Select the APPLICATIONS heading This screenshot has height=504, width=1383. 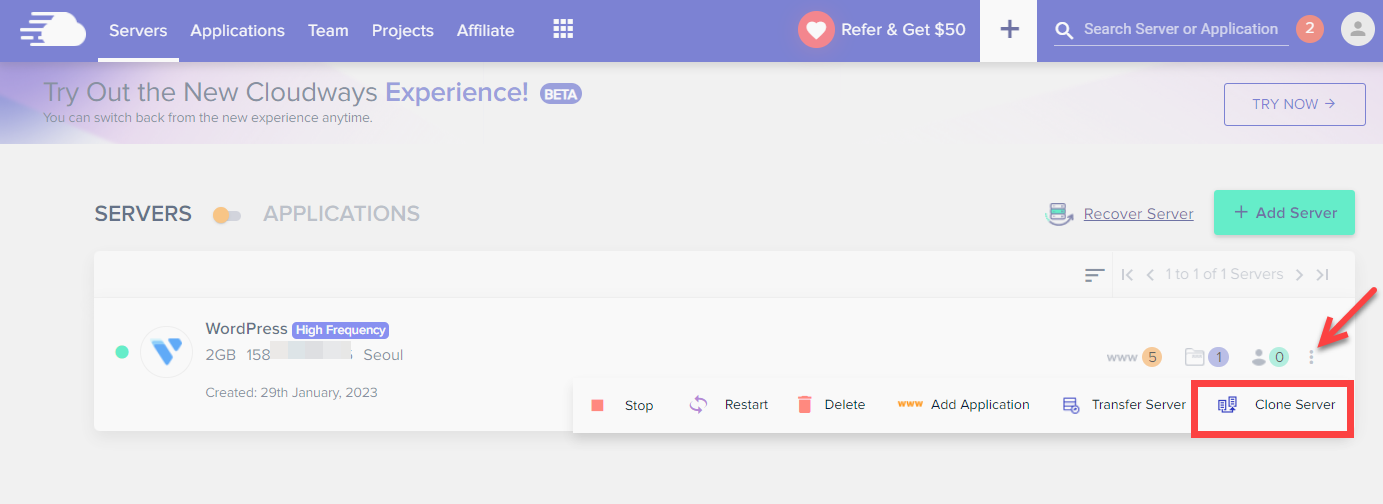(x=341, y=214)
